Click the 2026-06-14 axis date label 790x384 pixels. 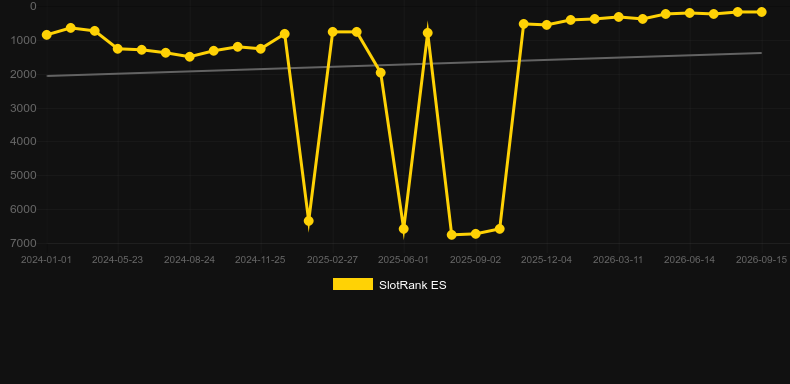(689, 260)
